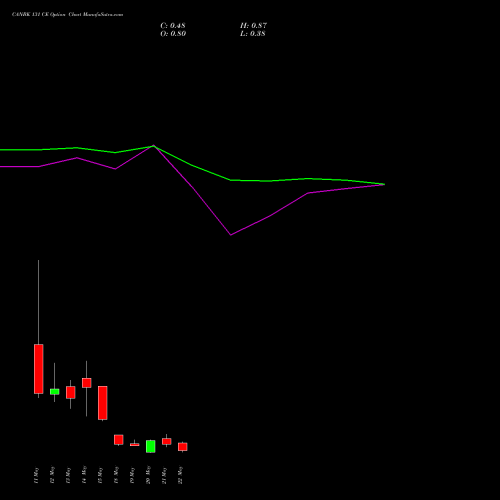Click the red candlestick for 21 May
This screenshot has height=500, width=500.
click(167, 441)
